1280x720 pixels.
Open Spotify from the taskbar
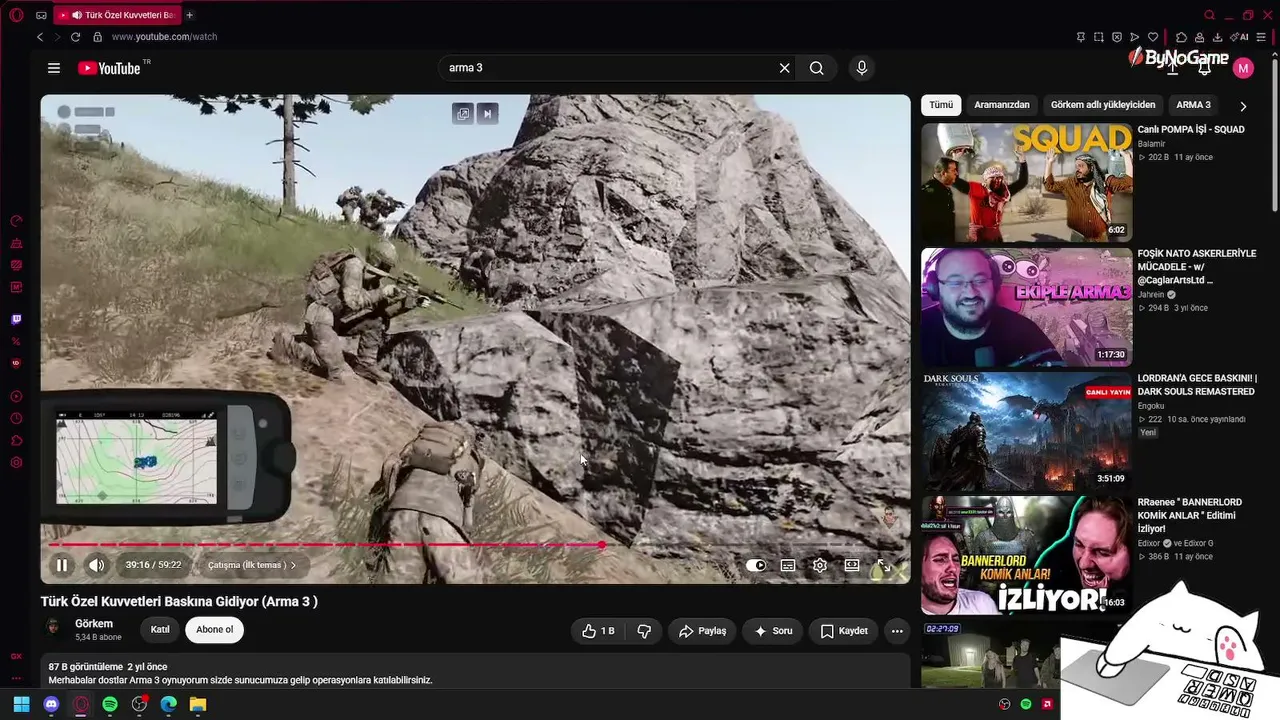pos(110,704)
